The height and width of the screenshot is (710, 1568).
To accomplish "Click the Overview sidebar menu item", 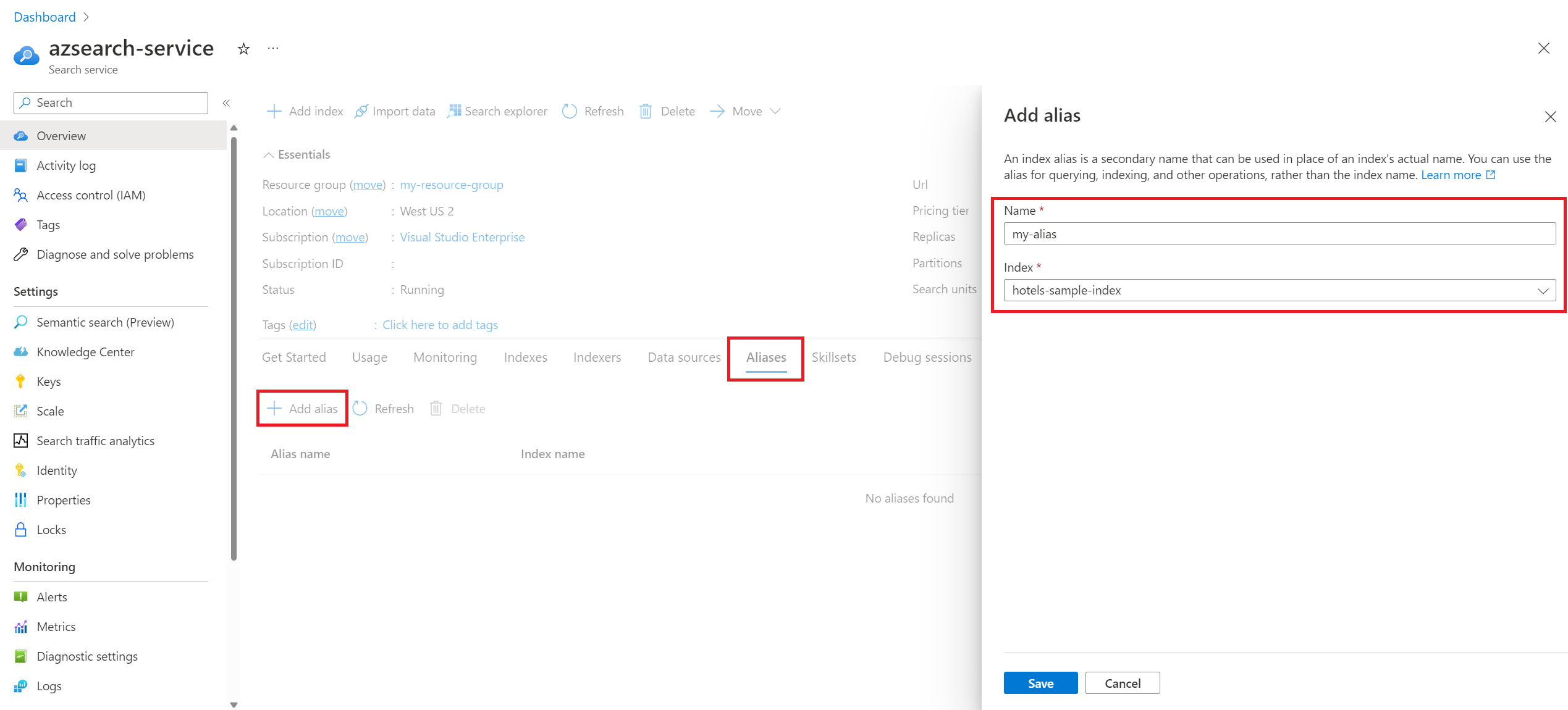I will (62, 135).
